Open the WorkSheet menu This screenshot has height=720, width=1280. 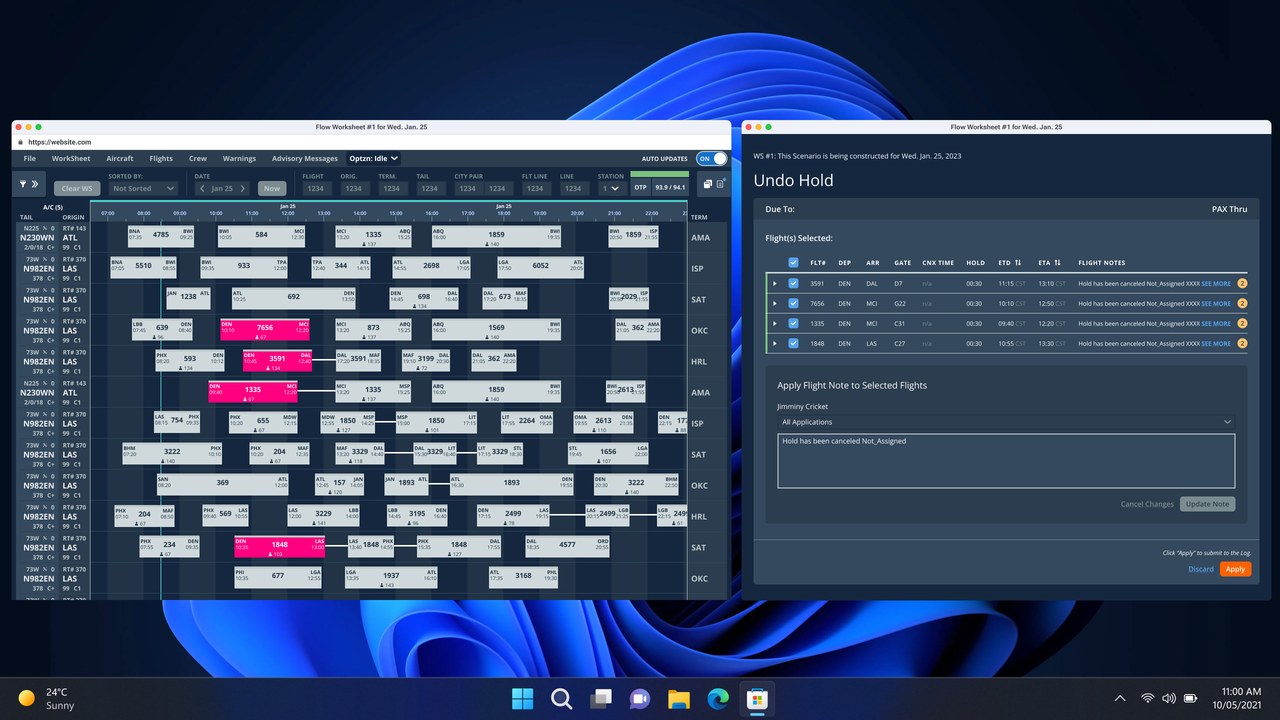71,158
